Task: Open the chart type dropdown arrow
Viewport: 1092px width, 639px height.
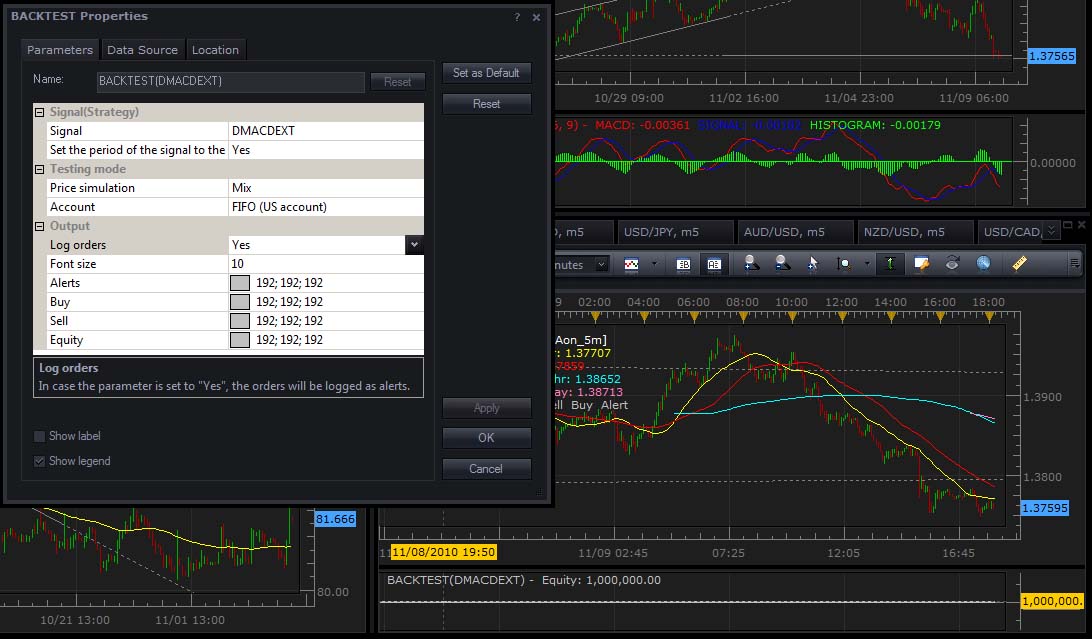Action: [653, 264]
